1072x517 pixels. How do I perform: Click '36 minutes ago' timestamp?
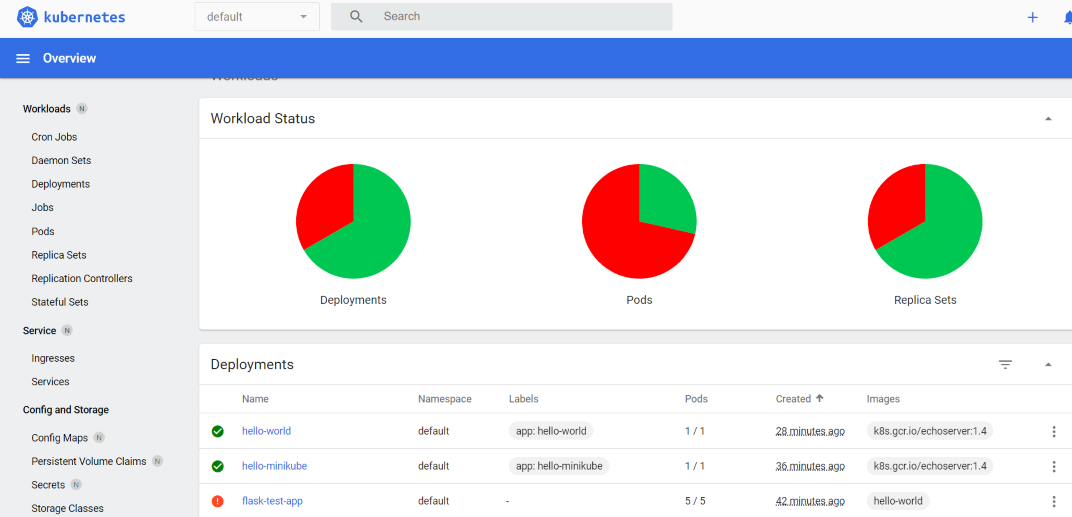pos(810,466)
